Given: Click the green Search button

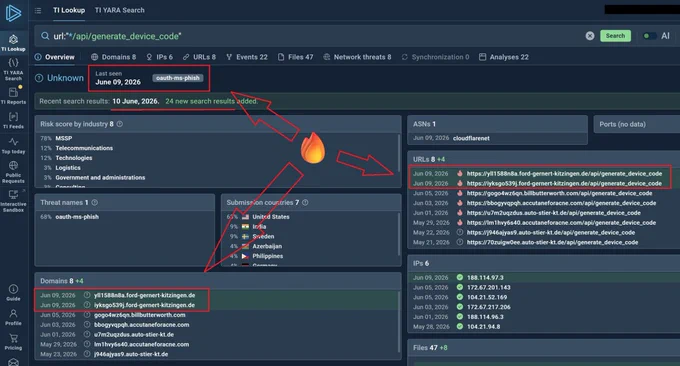Looking at the screenshot, I should [x=615, y=36].
